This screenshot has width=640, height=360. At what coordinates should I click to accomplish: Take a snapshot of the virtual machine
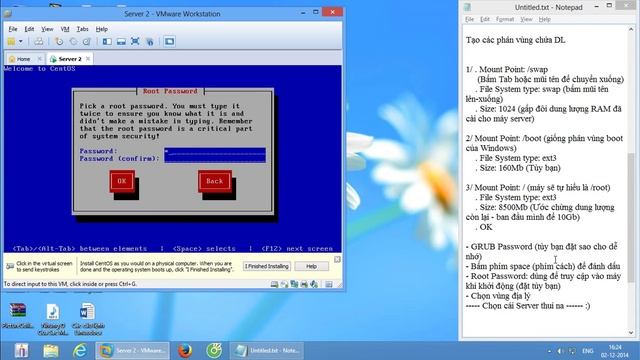point(59,41)
